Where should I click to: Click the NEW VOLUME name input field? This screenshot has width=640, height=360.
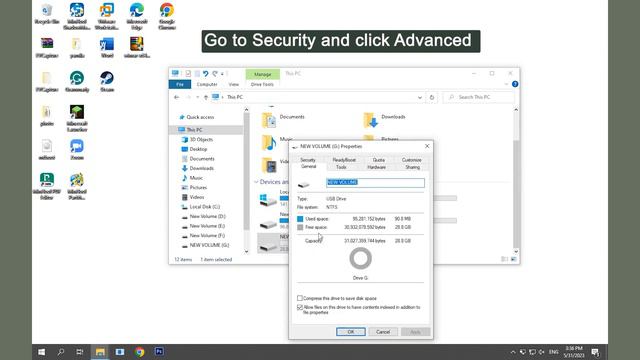point(375,182)
